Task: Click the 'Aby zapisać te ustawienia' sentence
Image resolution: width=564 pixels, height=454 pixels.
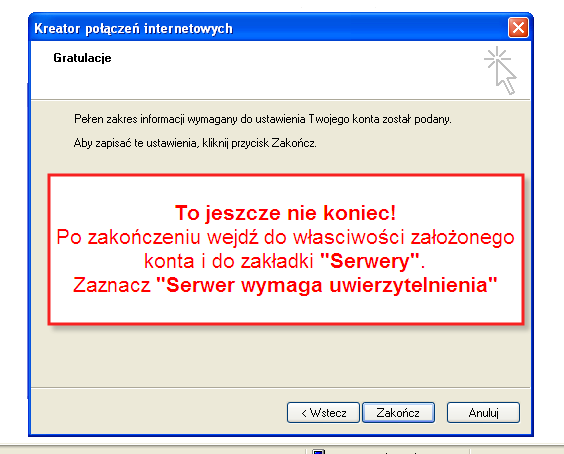Action: coord(195,143)
